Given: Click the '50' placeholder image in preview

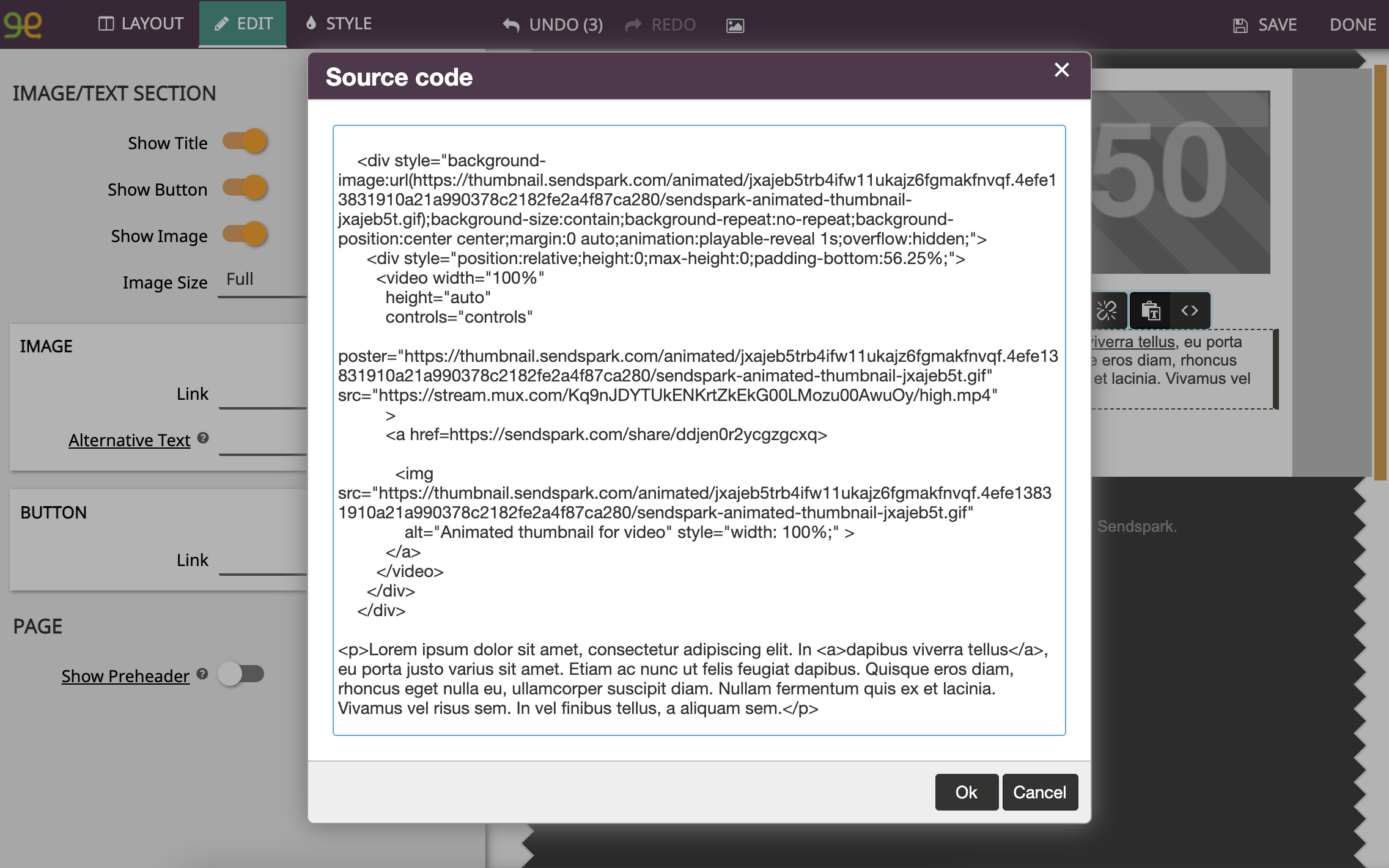Looking at the screenshot, I should pyautogui.click(x=1181, y=182).
